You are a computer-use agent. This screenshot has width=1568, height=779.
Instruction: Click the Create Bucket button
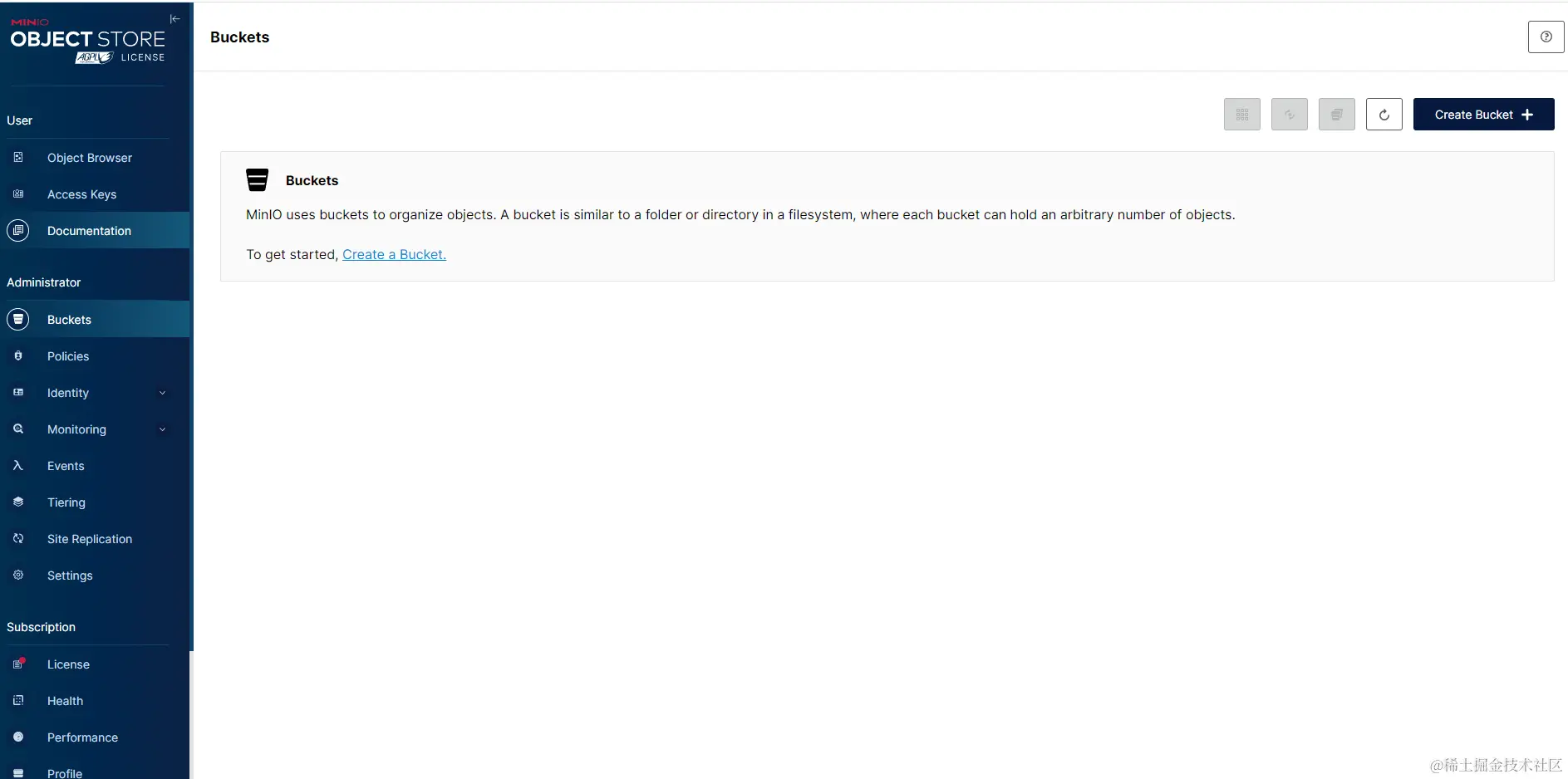pyautogui.click(x=1483, y=115)
